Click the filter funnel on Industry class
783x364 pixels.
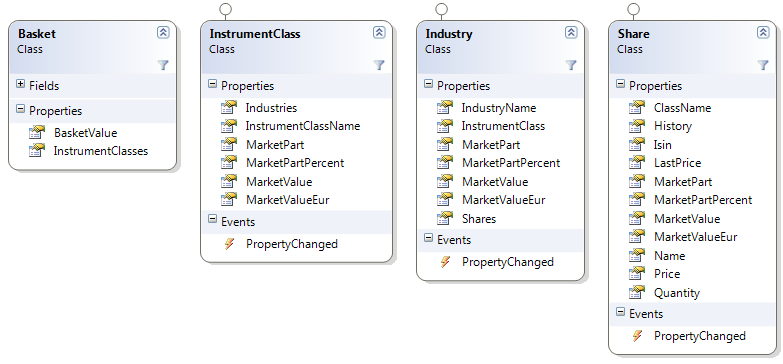click(x=571, y=65)
